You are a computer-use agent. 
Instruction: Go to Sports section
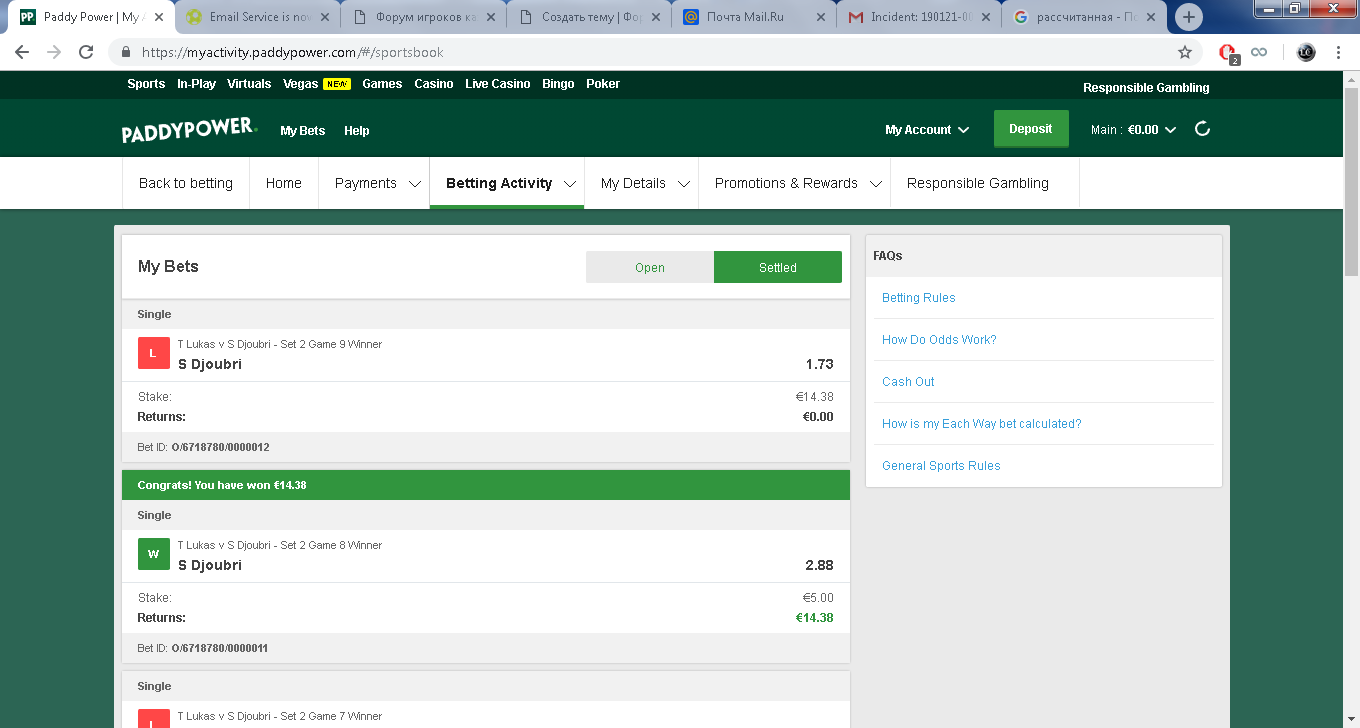point(146,84)
